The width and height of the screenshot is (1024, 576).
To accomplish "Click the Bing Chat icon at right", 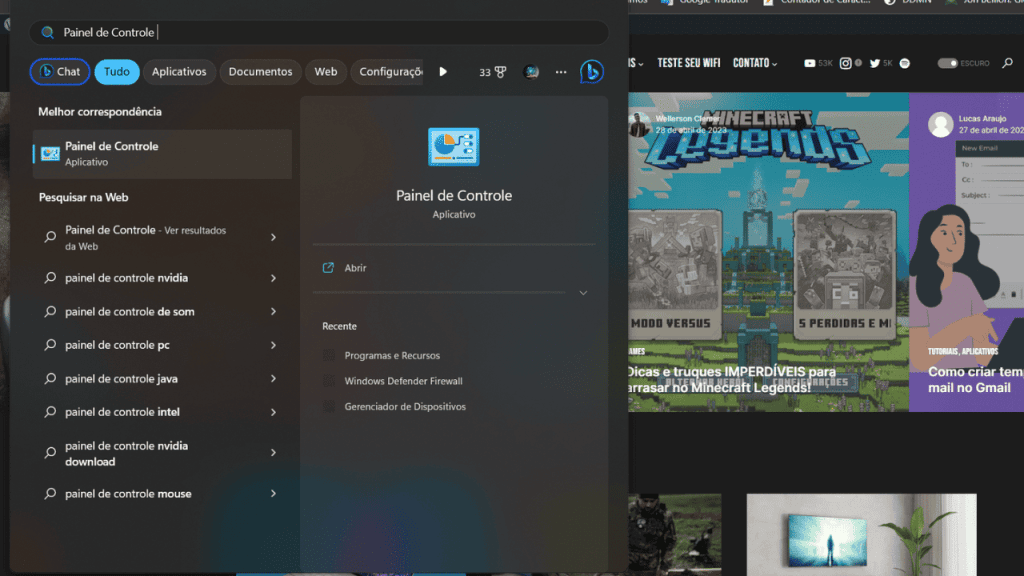I will 592,72.
